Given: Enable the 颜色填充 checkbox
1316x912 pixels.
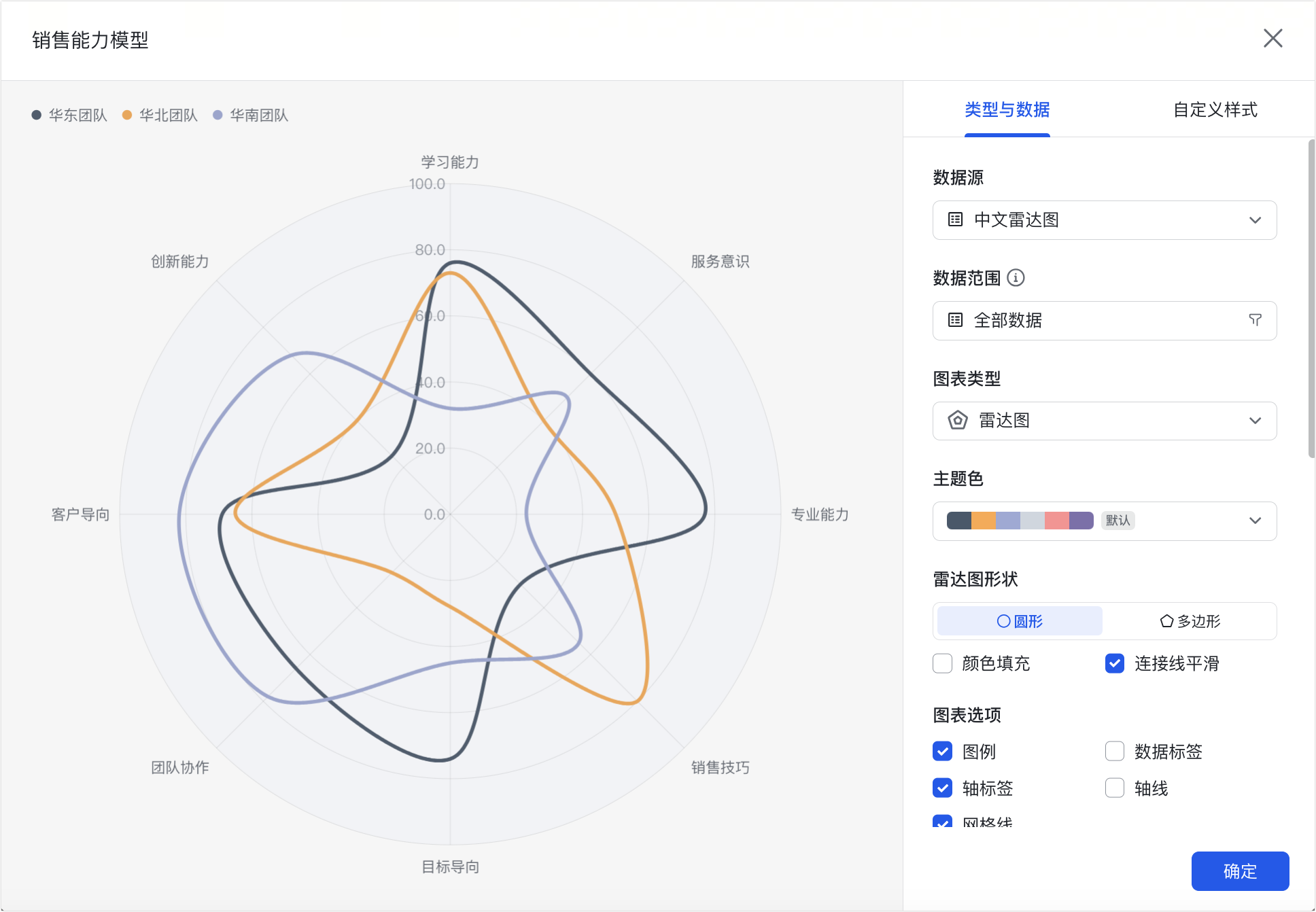Looking at the screenshot, I should [942, 663].
